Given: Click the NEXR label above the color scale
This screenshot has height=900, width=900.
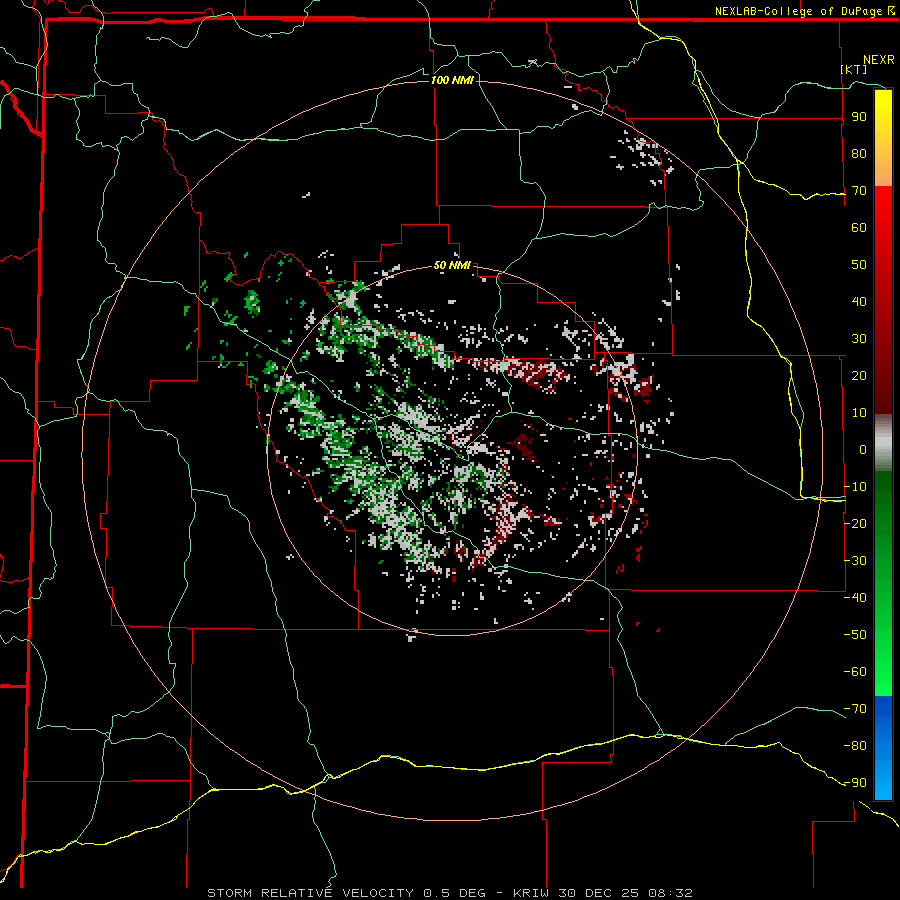Looking at the screenshot, I should [x=878, y=59].
